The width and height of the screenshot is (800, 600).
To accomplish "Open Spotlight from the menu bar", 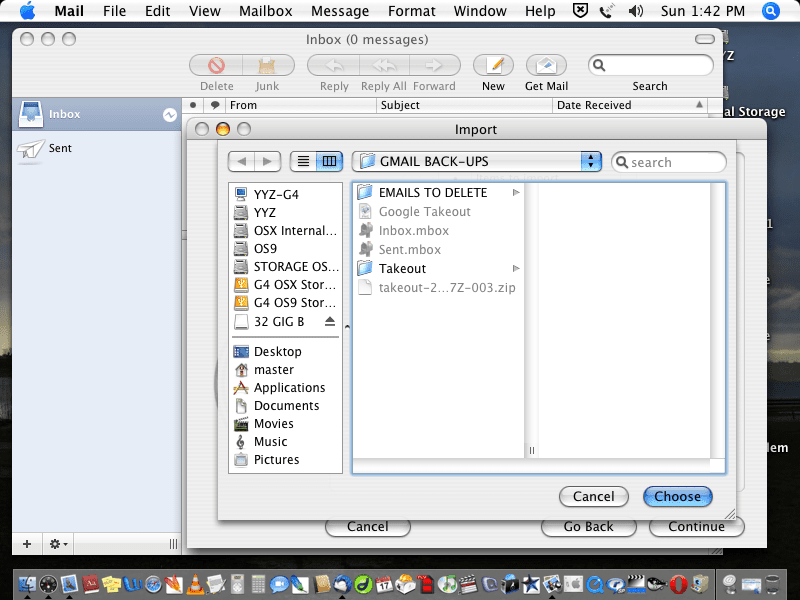I will 770,11.
